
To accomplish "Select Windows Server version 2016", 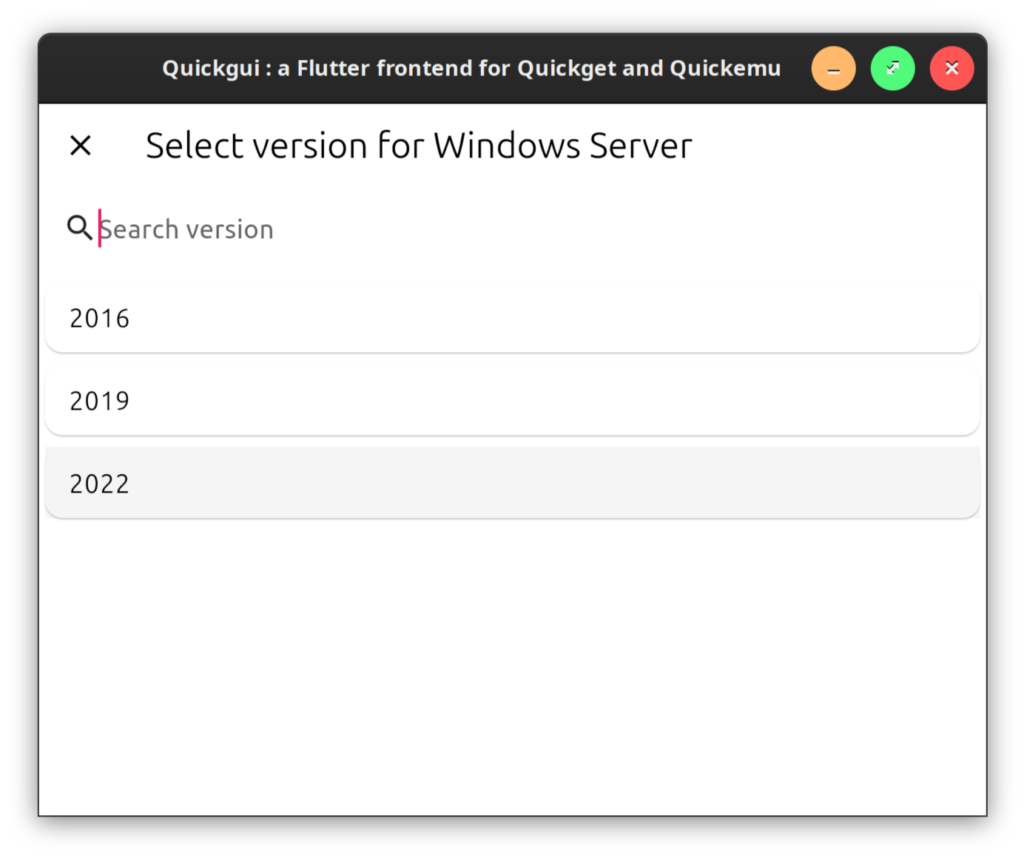I will point(512,318).
